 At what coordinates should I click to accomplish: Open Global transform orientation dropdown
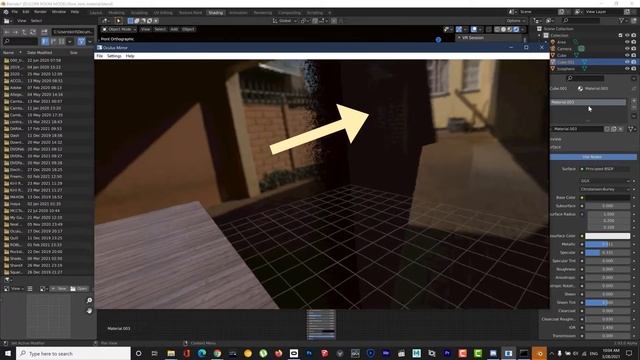click(285, 21)
